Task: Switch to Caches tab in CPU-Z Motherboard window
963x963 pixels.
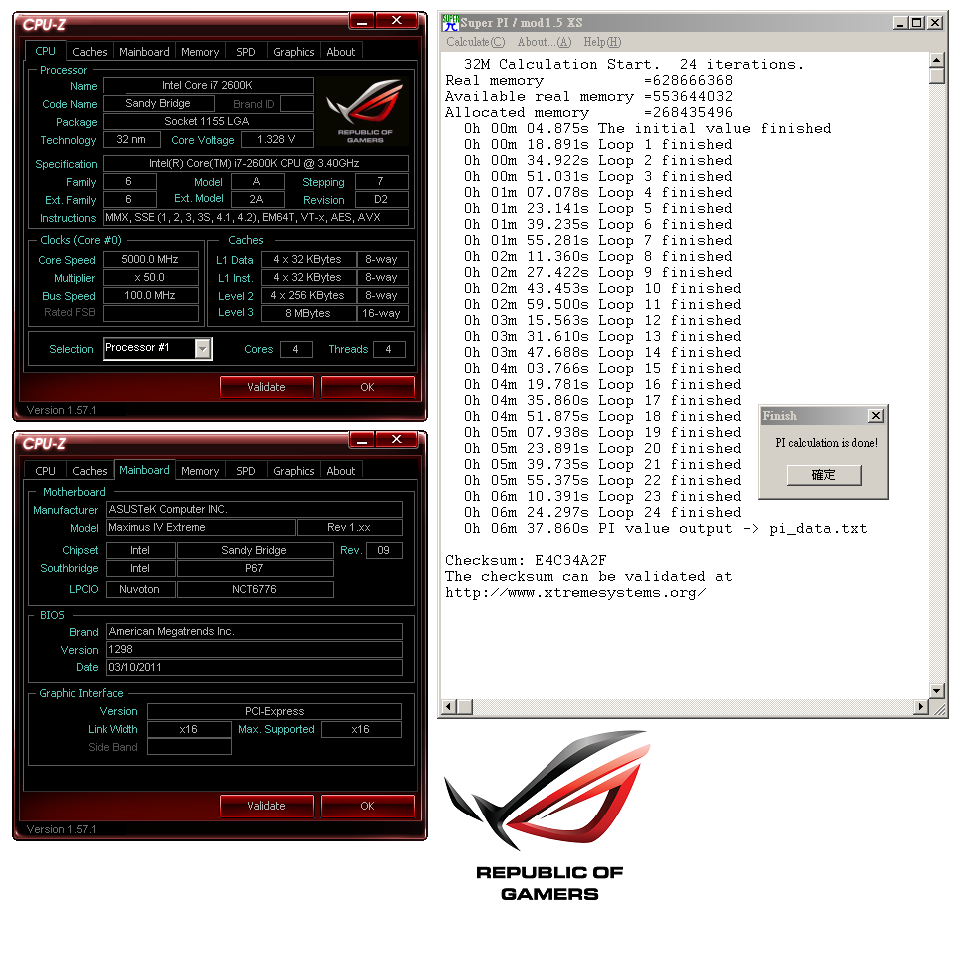Action: click(90, 470)
